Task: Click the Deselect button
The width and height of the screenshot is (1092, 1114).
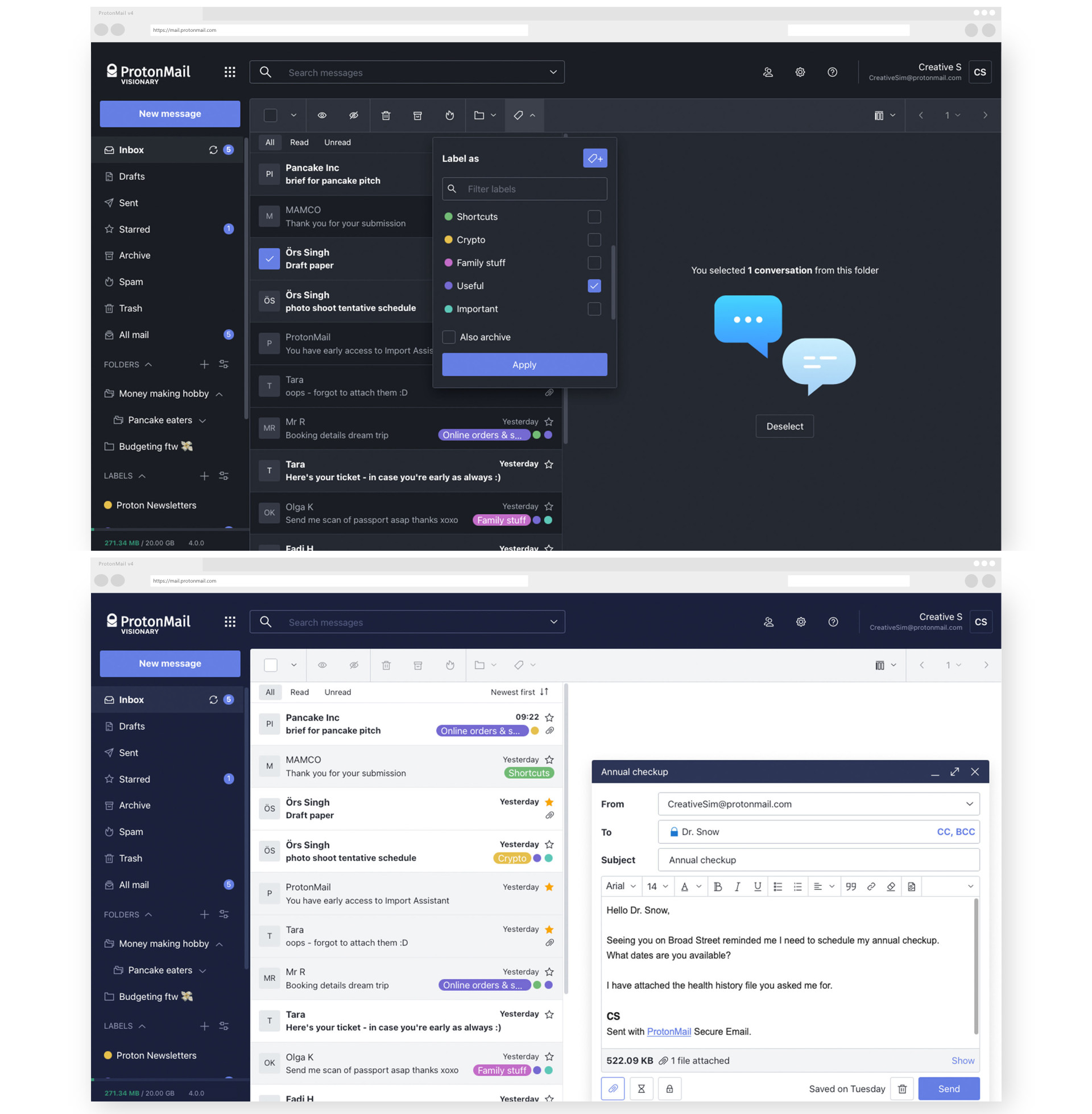Action: click(x=784, y=426)
